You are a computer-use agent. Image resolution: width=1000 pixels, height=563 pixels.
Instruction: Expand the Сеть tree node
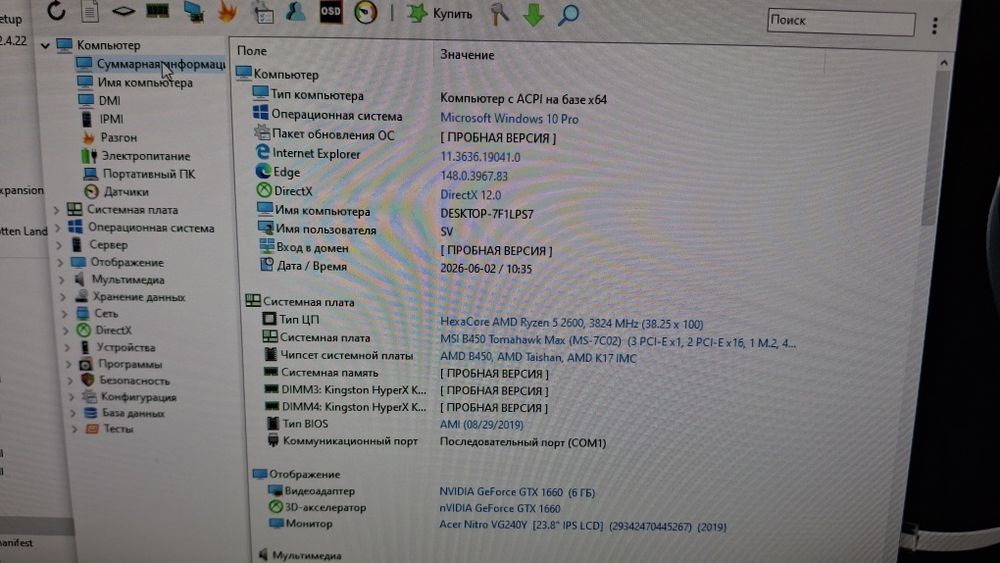coord(65,314)
